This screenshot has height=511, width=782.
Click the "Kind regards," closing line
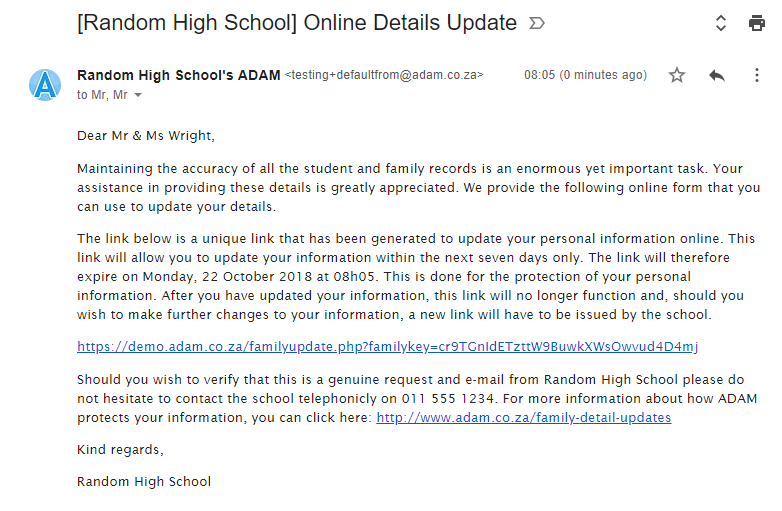pos(120,450)
